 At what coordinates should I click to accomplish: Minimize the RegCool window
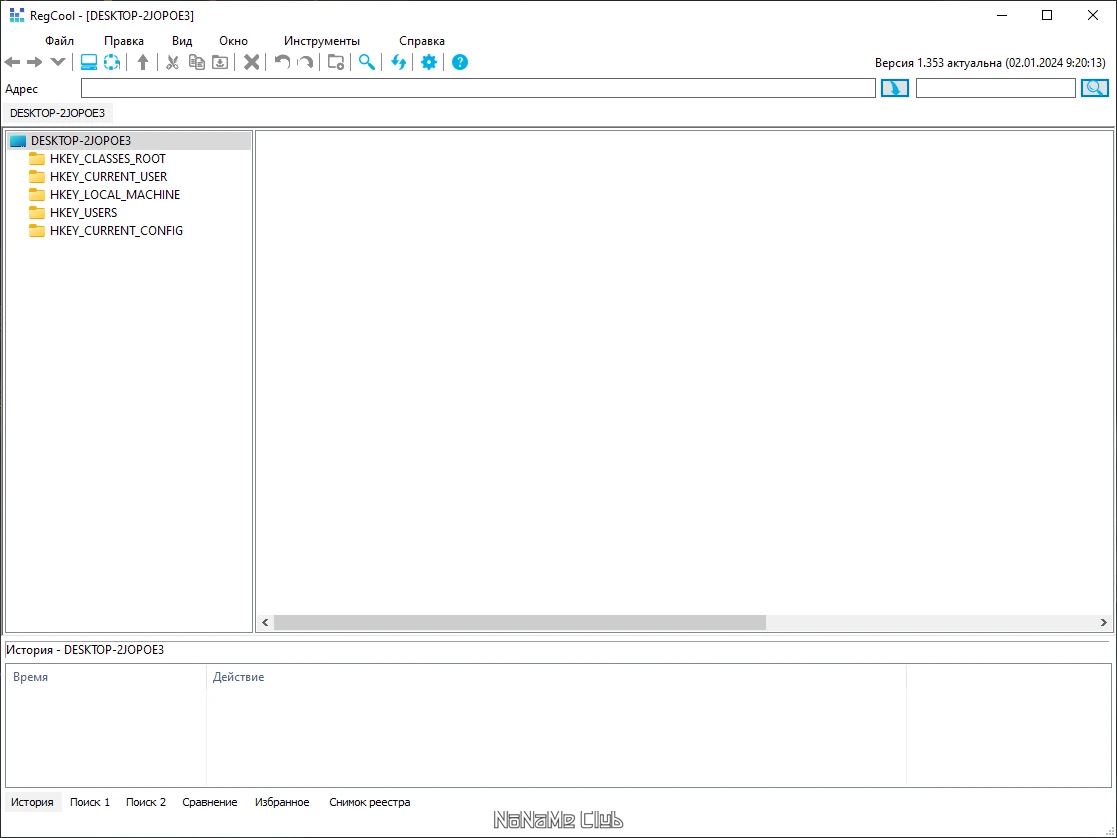click(1002, 15)
